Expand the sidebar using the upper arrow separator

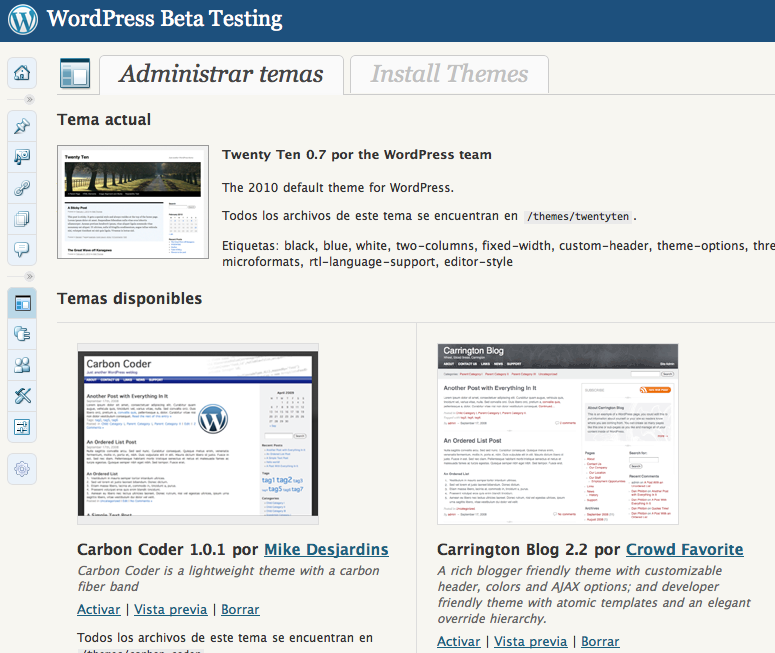[29, 100]
